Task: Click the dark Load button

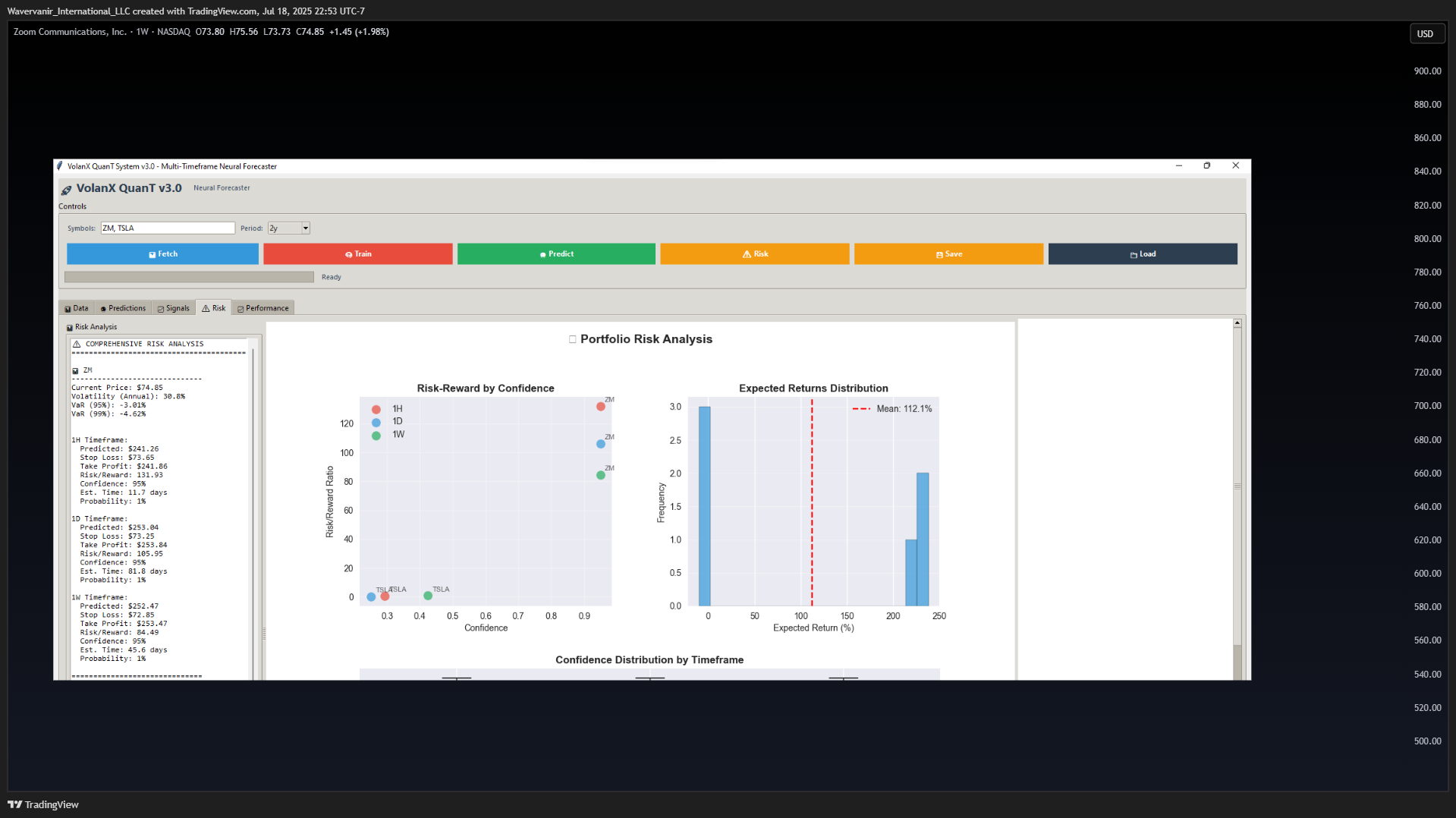Action: coord(1143,254)
